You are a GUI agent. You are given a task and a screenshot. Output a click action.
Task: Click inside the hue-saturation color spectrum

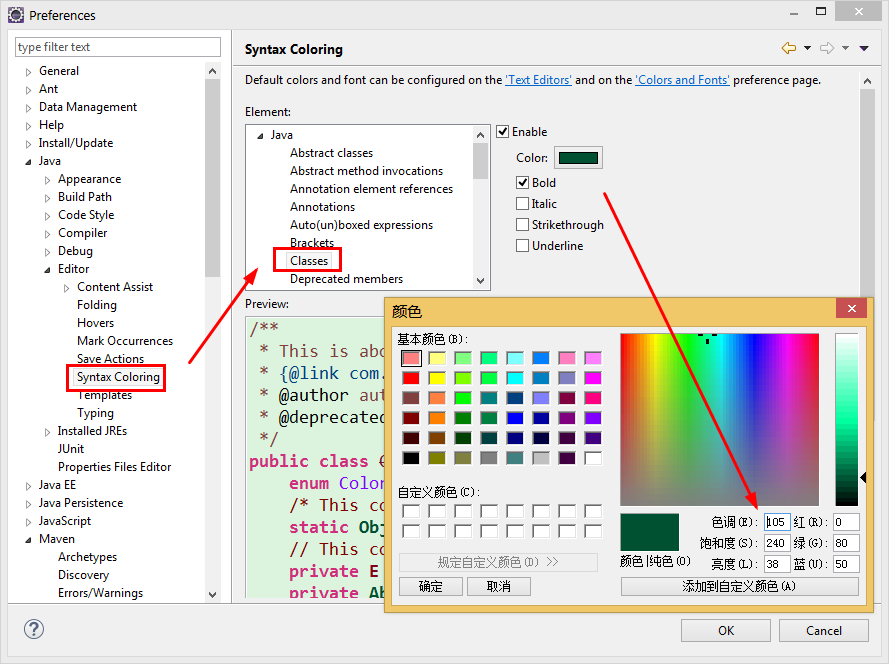click(719, 420)
